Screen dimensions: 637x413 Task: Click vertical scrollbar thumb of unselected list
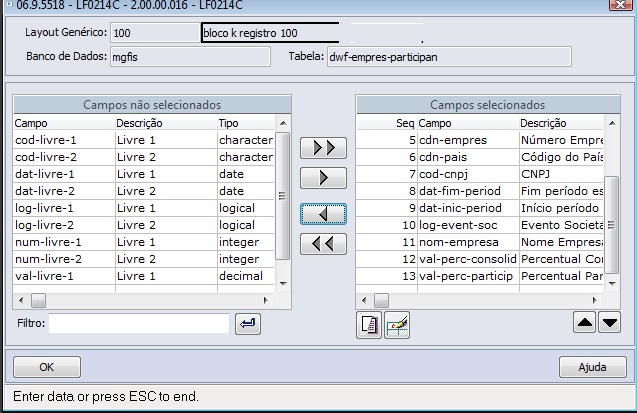[282, 196]
